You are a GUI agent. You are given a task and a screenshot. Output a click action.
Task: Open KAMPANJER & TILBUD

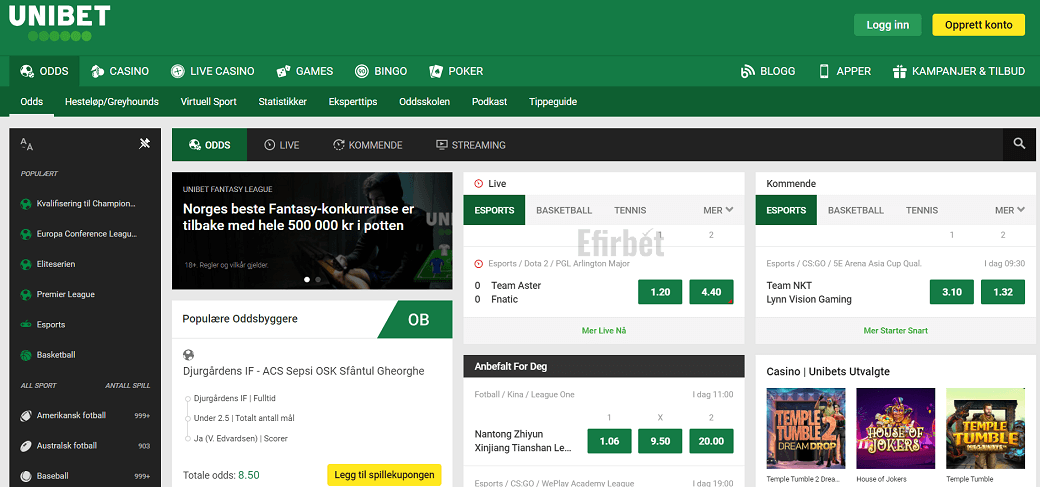(x=959, y=71)
